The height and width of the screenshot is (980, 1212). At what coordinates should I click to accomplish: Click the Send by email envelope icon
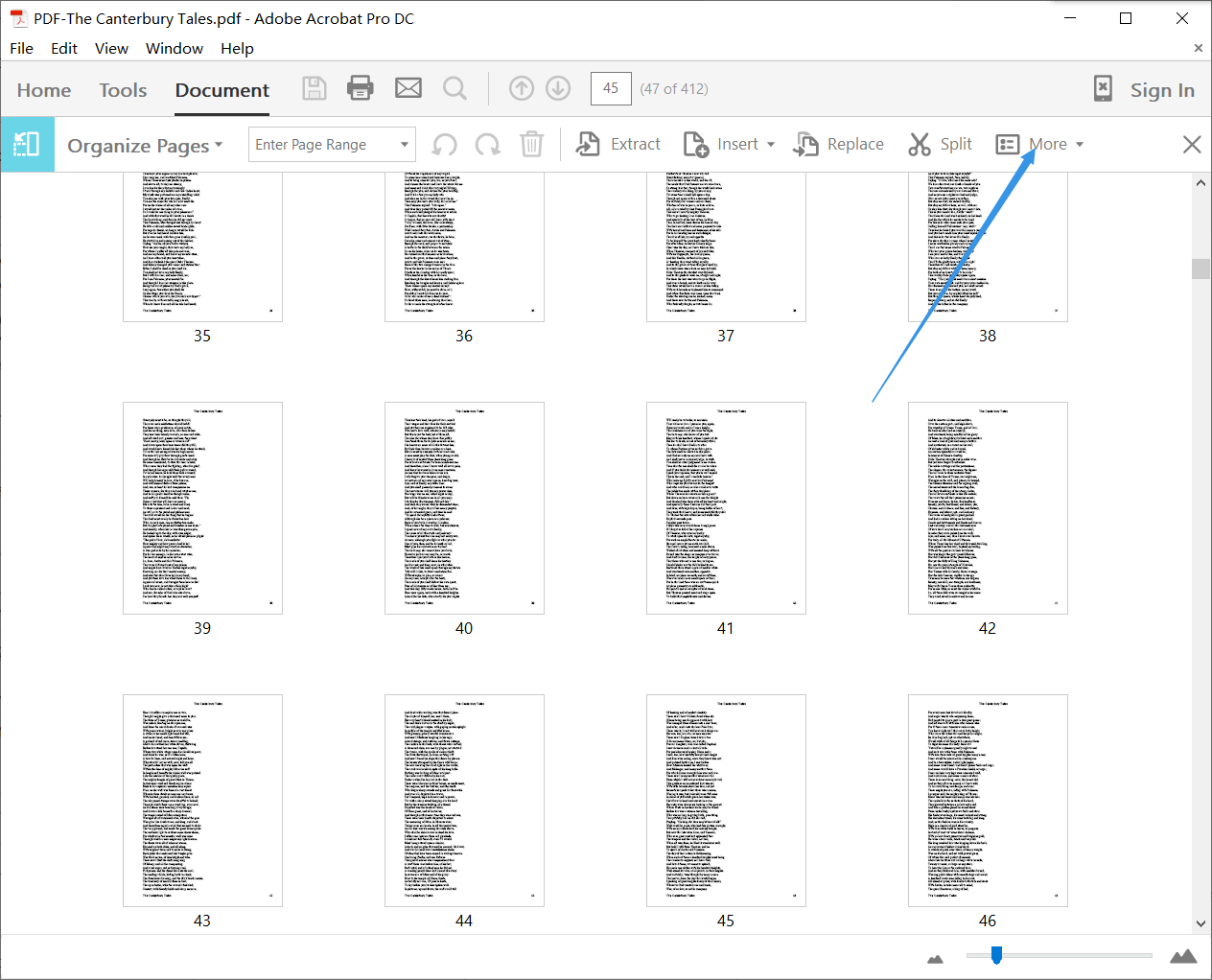point(408,88)
